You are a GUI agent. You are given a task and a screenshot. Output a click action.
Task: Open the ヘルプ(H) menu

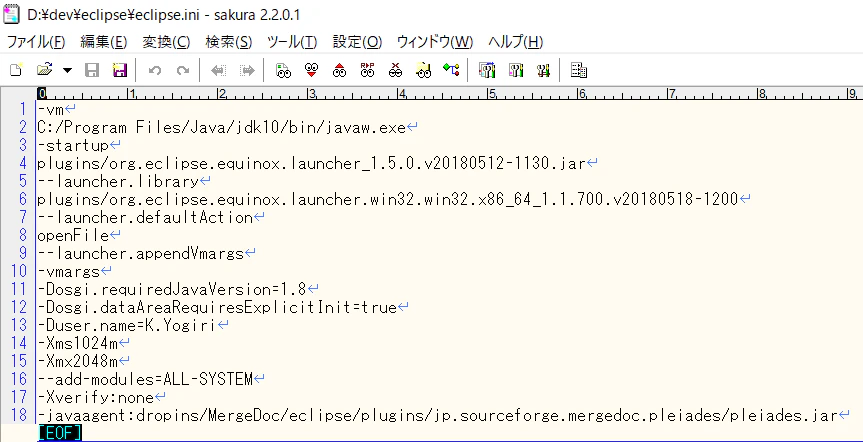pyautogui.click(x=516, y=42)
